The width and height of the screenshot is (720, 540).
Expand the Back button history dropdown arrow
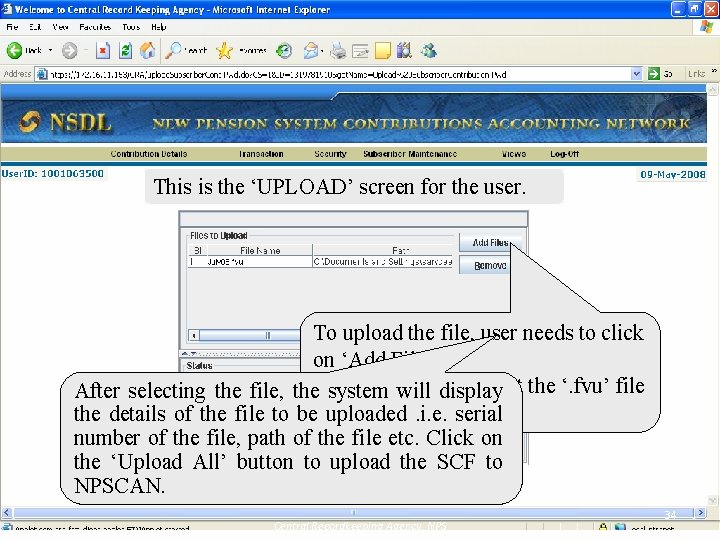(x=51, y=51)
